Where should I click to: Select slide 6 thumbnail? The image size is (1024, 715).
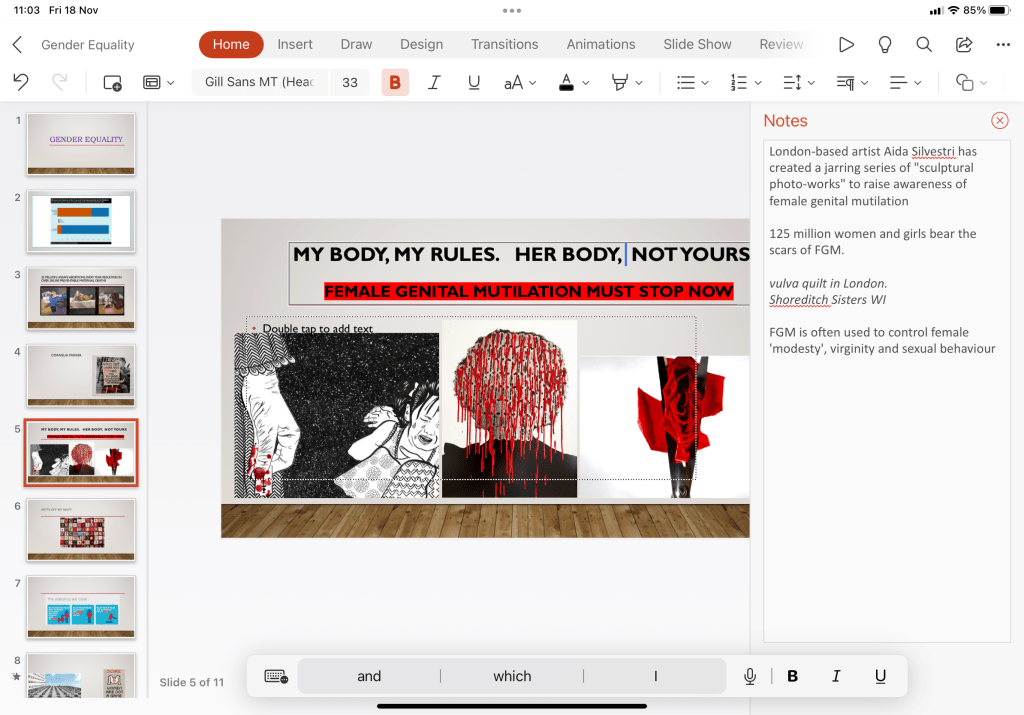pos(81,529)
